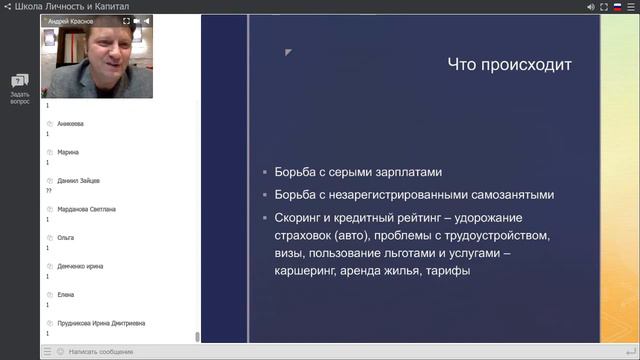The image size is (640, 360).
Task: Click bullet about незарегистрированными самозанятыми
Action: pos(414,195)
